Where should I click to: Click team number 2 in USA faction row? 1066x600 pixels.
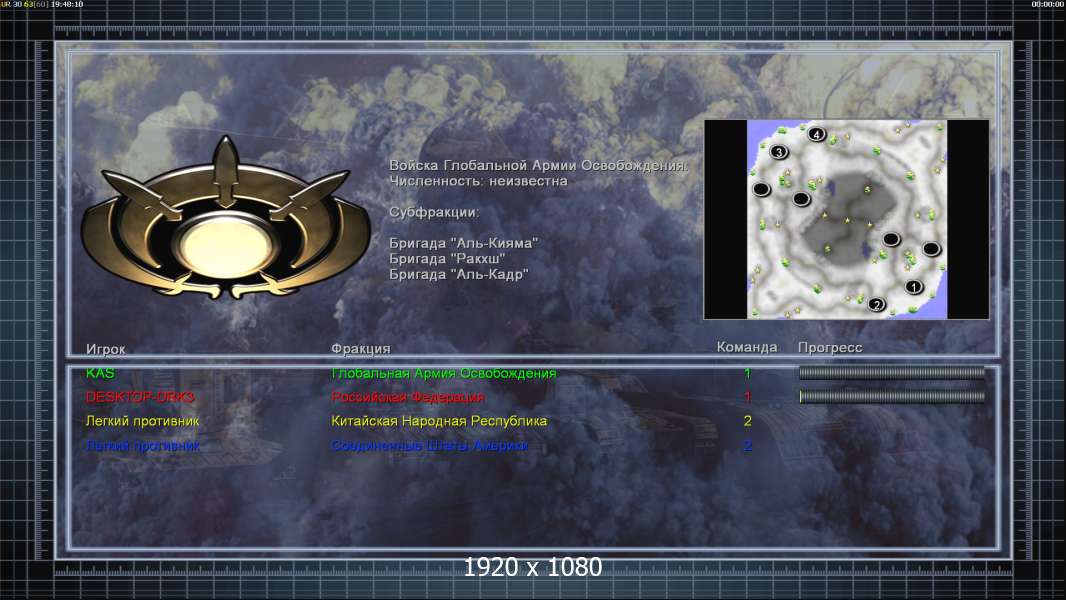[x=747, y=446]
